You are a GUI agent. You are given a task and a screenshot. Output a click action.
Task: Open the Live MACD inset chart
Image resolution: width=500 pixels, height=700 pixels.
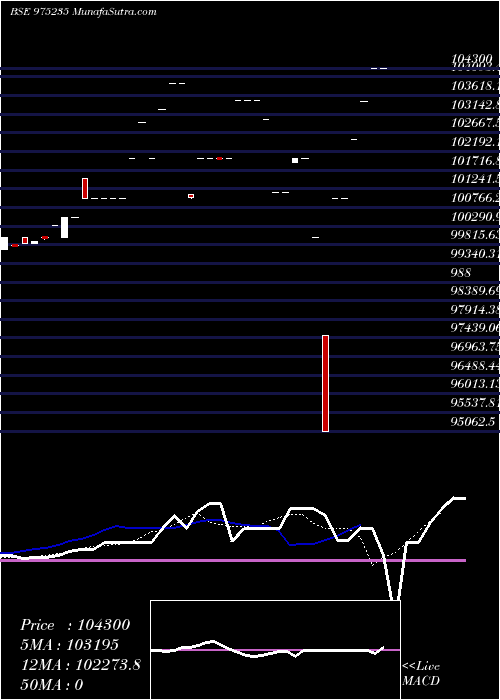(x=275, y=650)
